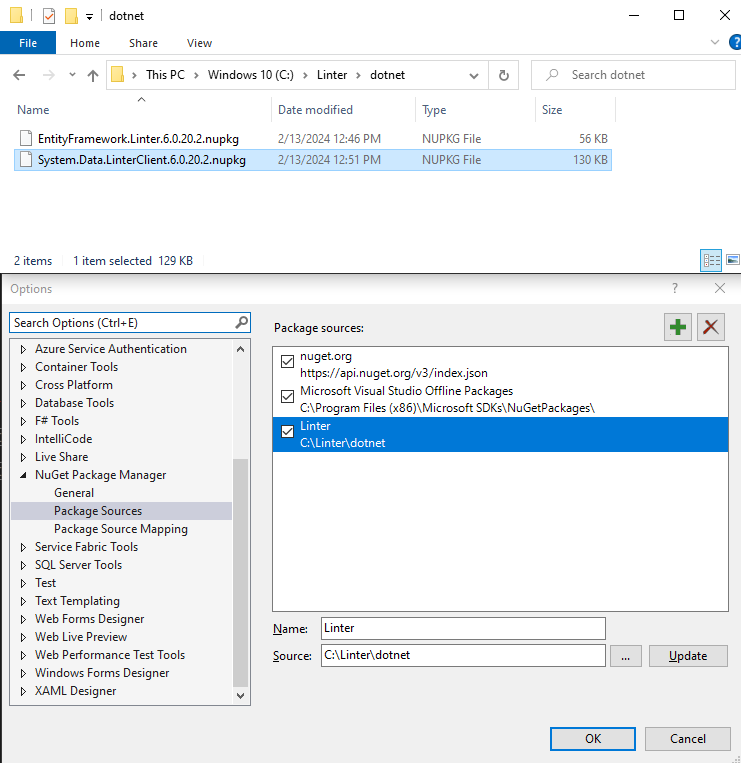Select General under NuGet Package Manager
Image resolution: width=741 pixels, height=763 pixels.
74,492
